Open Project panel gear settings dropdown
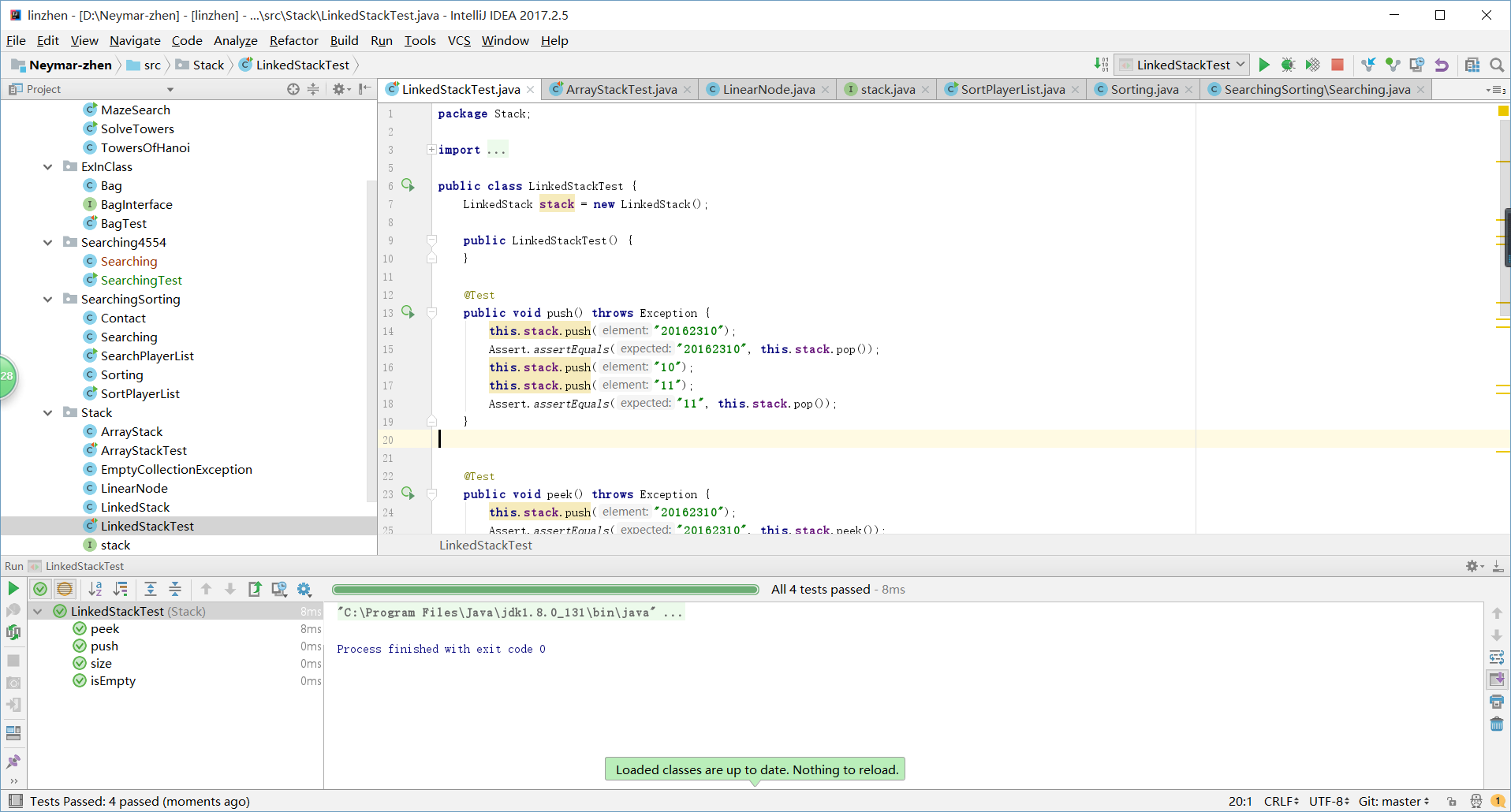This screenshot has width=1511, height=812. click(341, 89)
